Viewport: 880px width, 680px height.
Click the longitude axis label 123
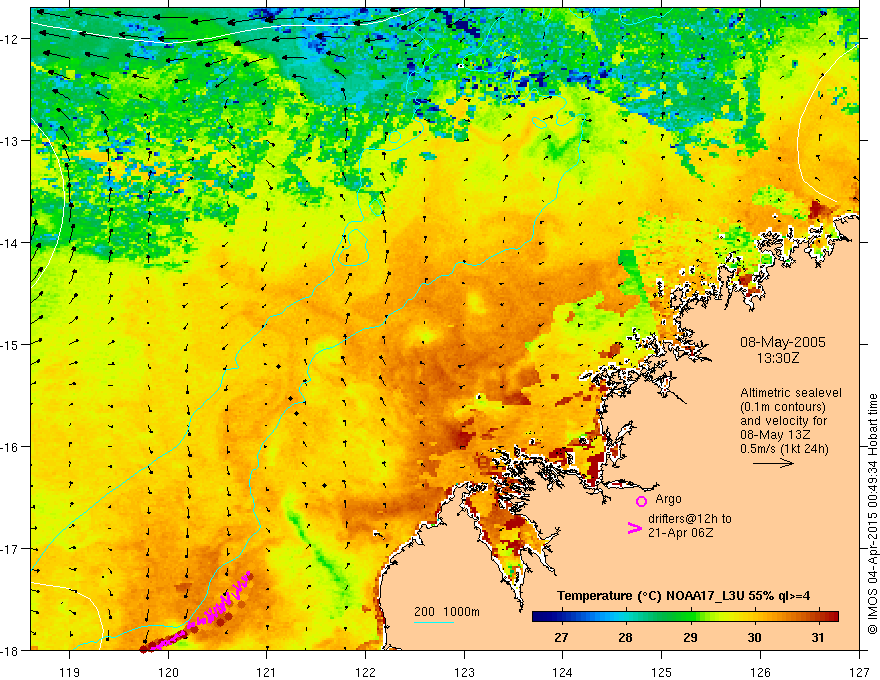tap(464, 672)
